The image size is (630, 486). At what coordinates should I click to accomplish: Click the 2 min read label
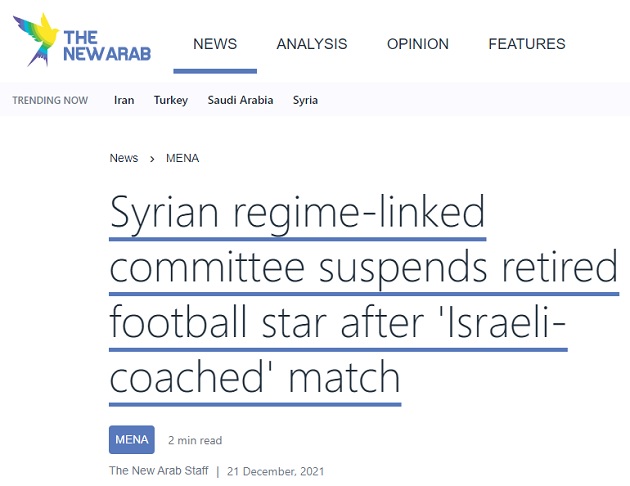pos(195,440)
